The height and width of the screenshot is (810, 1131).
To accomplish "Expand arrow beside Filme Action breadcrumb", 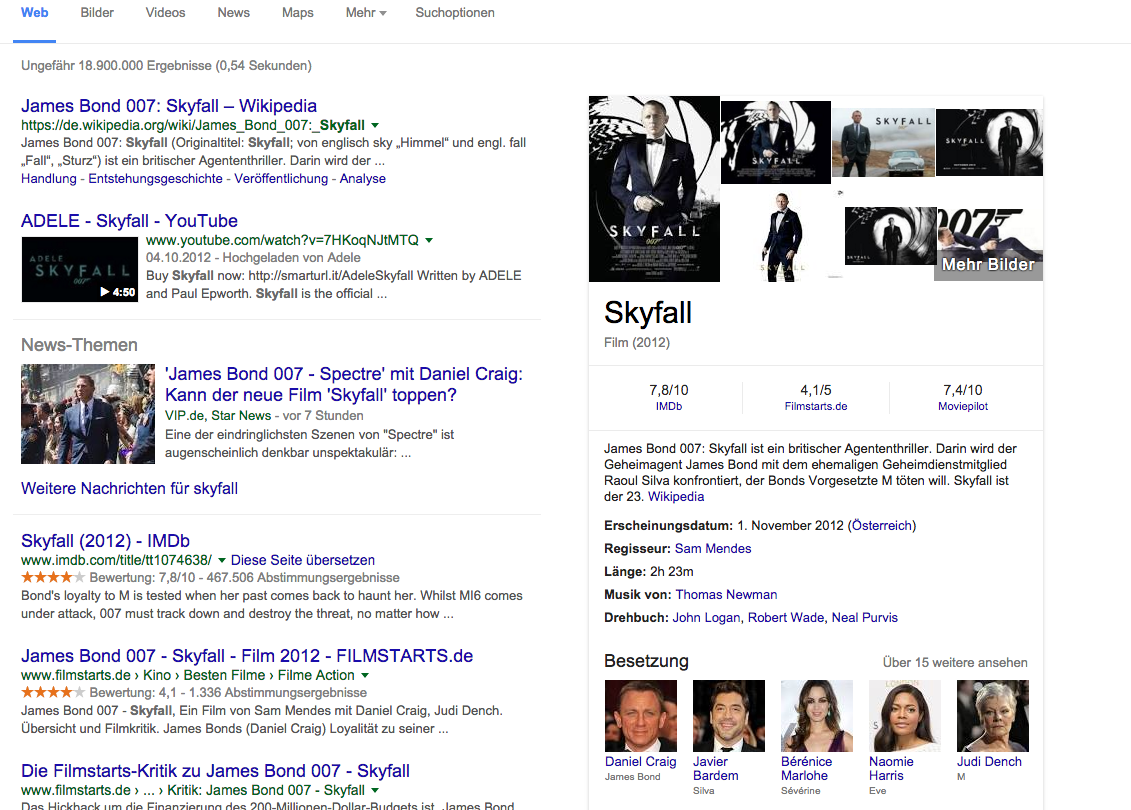I will click(x=365, y=676).
